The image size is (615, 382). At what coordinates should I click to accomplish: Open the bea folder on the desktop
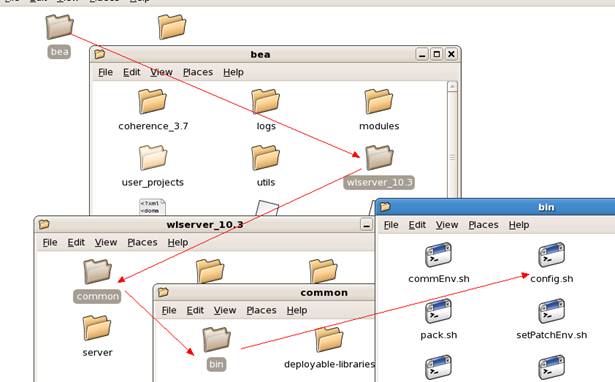(59, 27)
